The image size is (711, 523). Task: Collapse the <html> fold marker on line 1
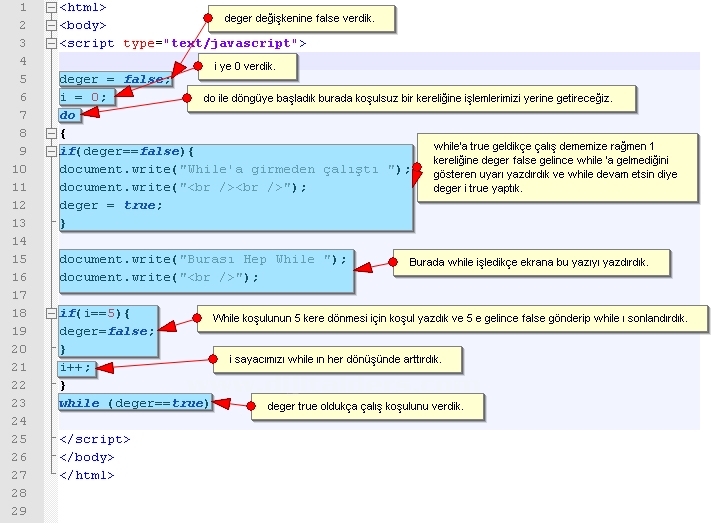[51, 8]
